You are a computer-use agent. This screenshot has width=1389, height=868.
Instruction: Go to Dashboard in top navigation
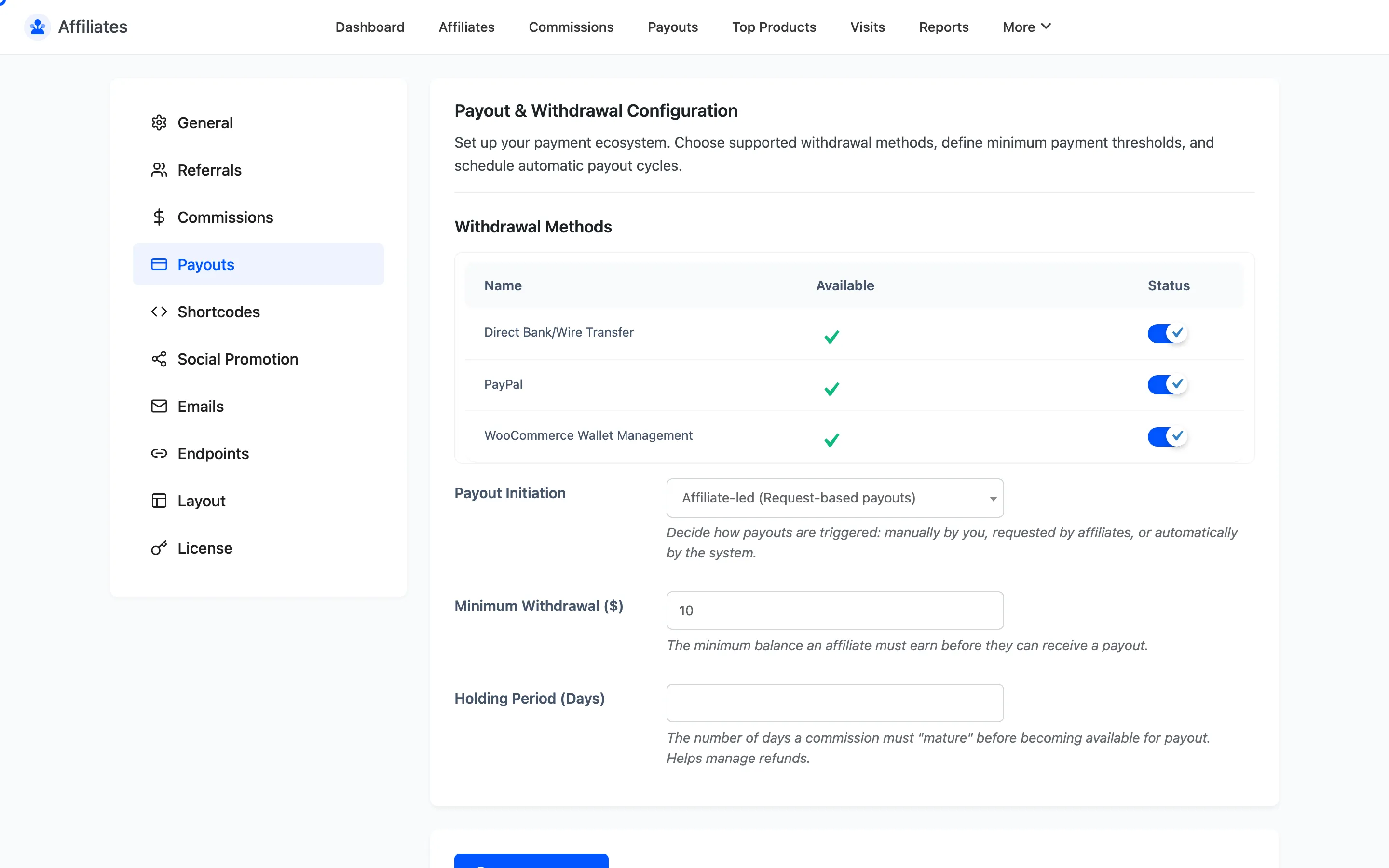click(x=369, y=27)
